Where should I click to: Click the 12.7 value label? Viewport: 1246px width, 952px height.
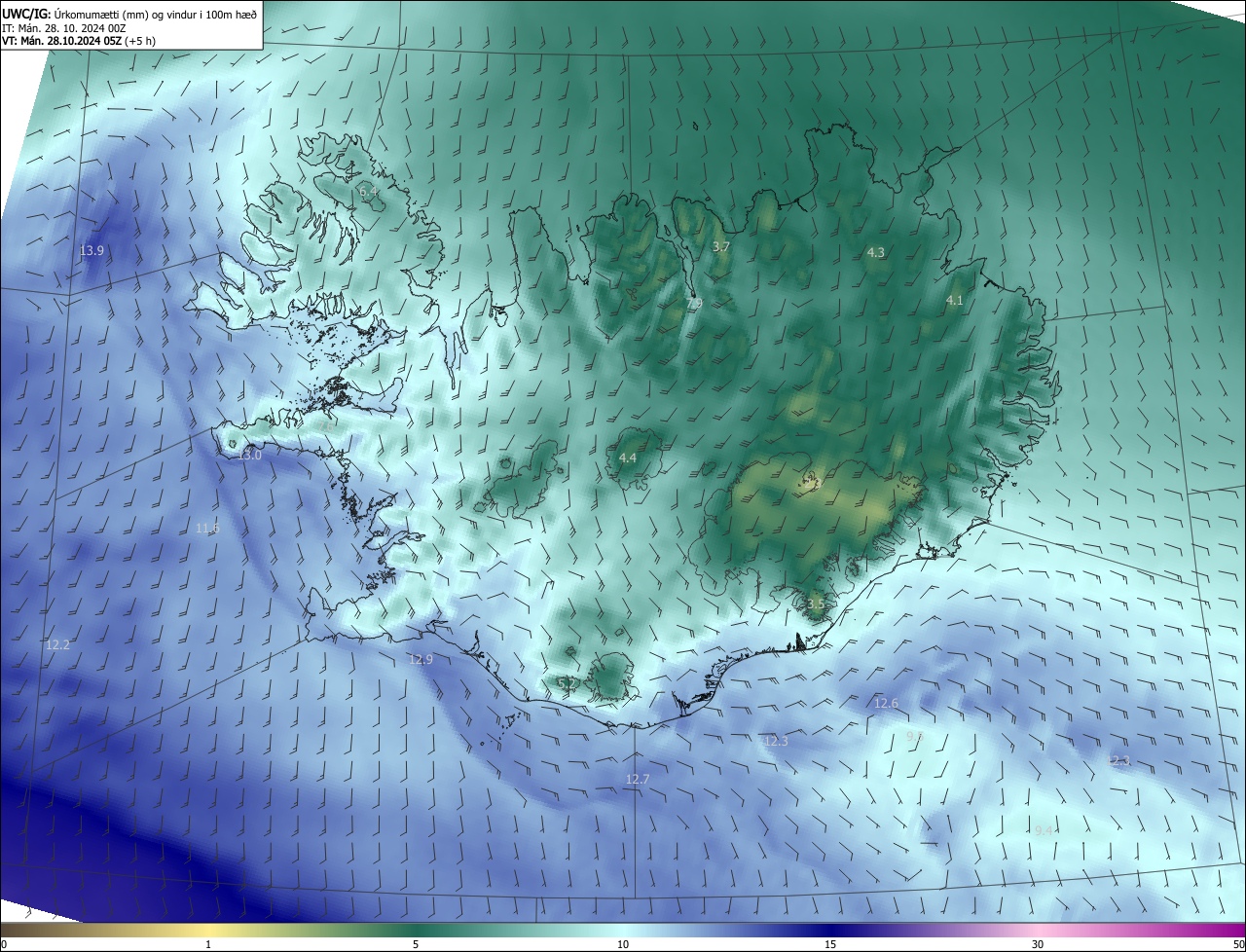click(x=637, y=779)
